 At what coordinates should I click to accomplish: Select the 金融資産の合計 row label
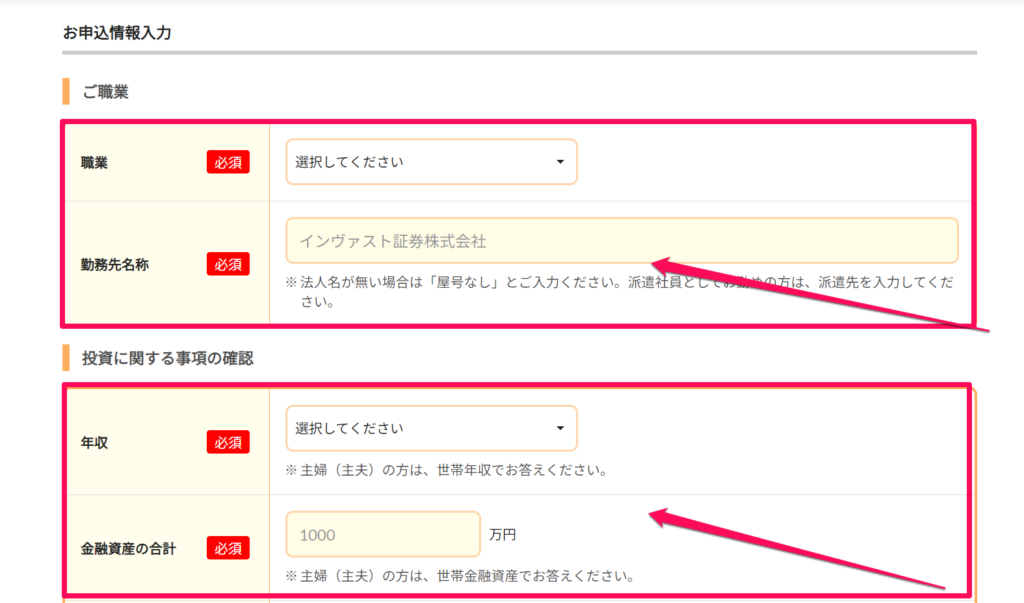[x=128, y=548]
